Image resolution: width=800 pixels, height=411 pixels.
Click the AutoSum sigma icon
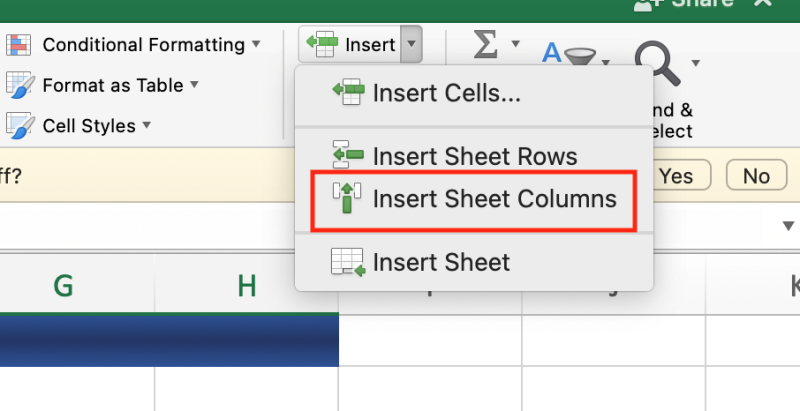486,44
